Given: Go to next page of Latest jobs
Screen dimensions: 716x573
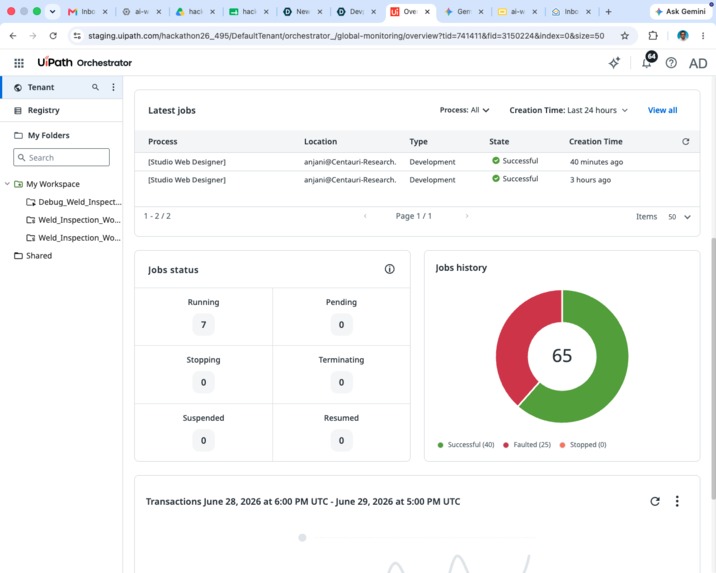Looking at the screenshot, I should (x=467, y=216).
